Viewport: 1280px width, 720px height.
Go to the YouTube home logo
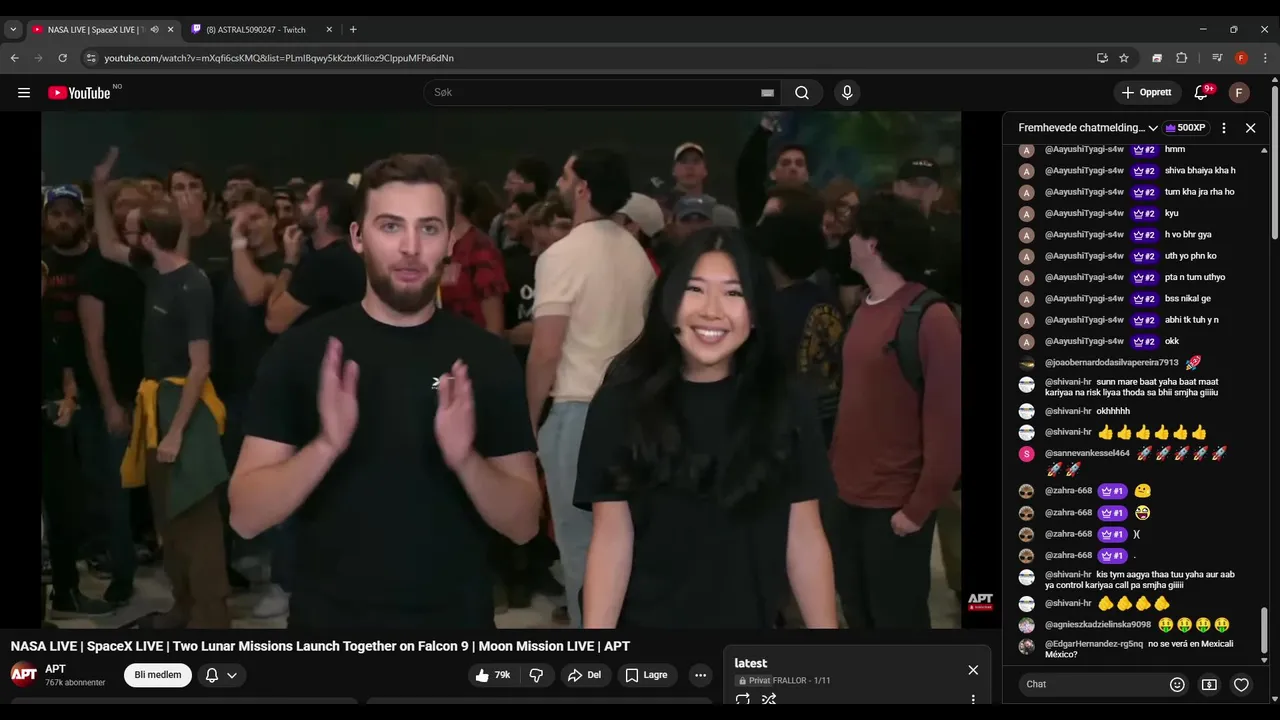79,93
